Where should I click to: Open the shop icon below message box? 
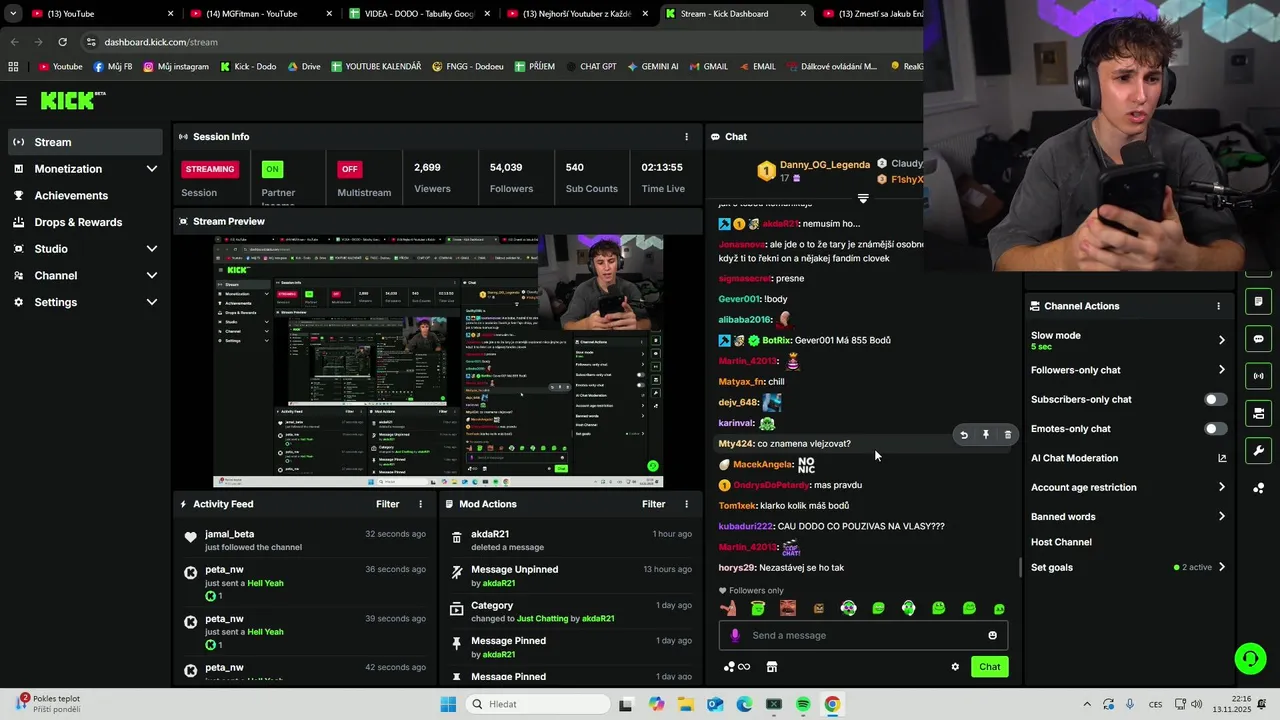click(772, 667)
